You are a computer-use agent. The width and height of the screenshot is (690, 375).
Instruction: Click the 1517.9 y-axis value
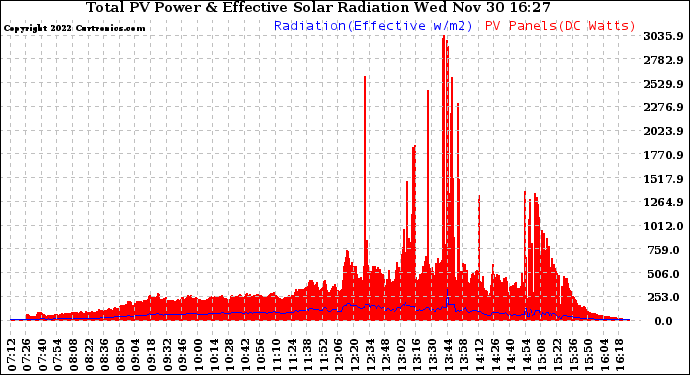[663, 179]
